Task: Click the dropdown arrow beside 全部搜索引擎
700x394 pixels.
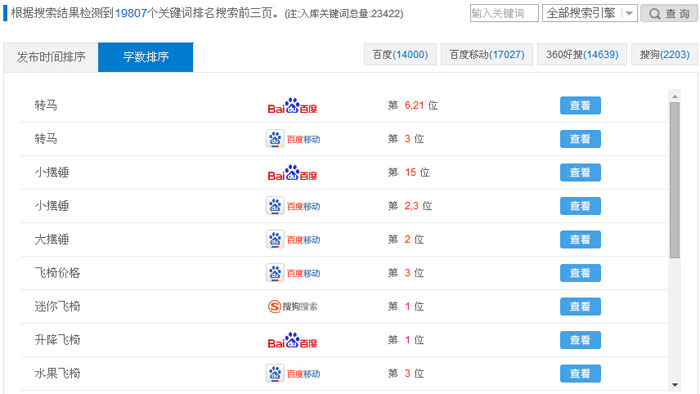Action: [x=629, y=13]
